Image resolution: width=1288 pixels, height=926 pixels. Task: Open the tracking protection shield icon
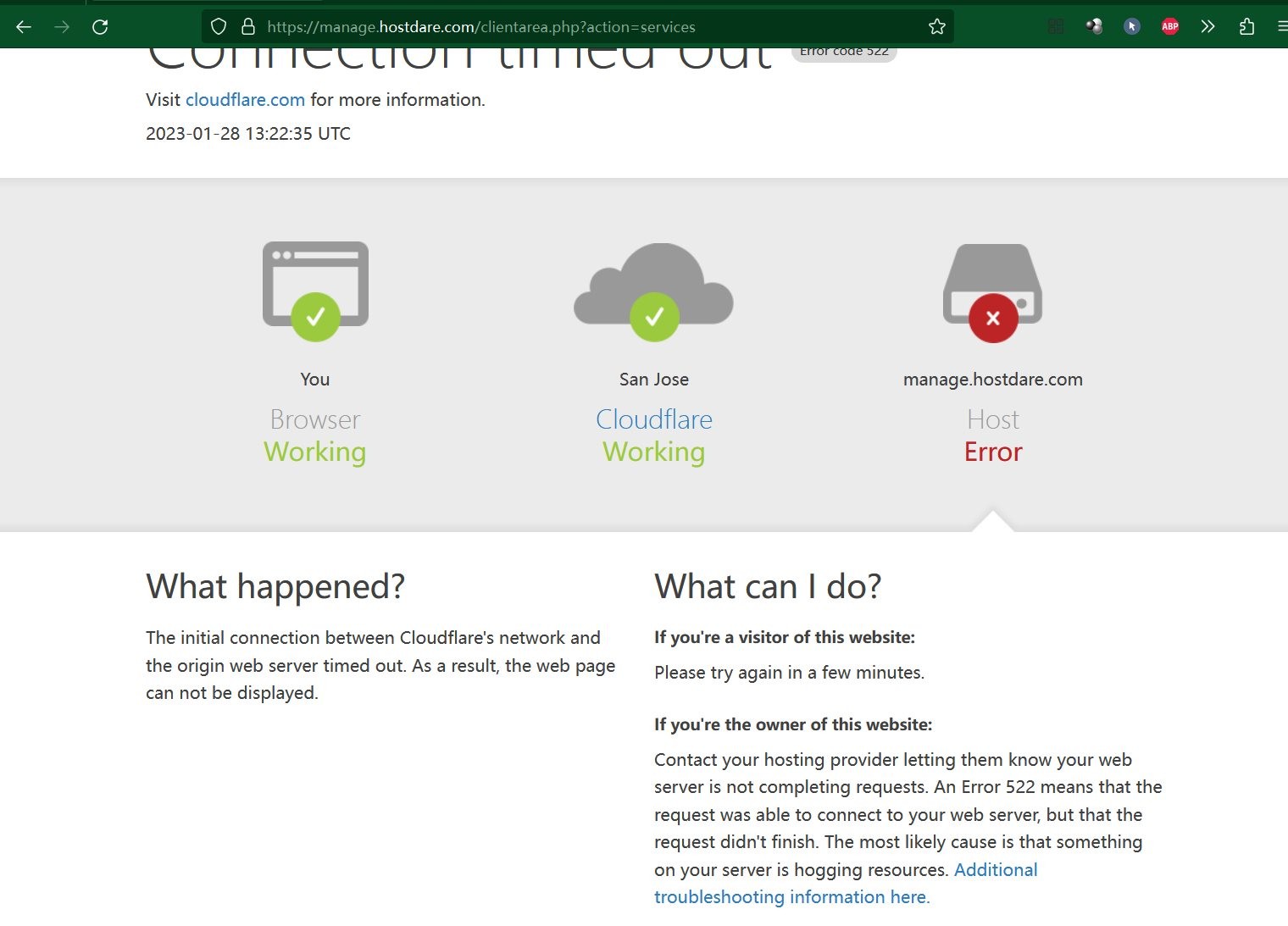[219, 27]
